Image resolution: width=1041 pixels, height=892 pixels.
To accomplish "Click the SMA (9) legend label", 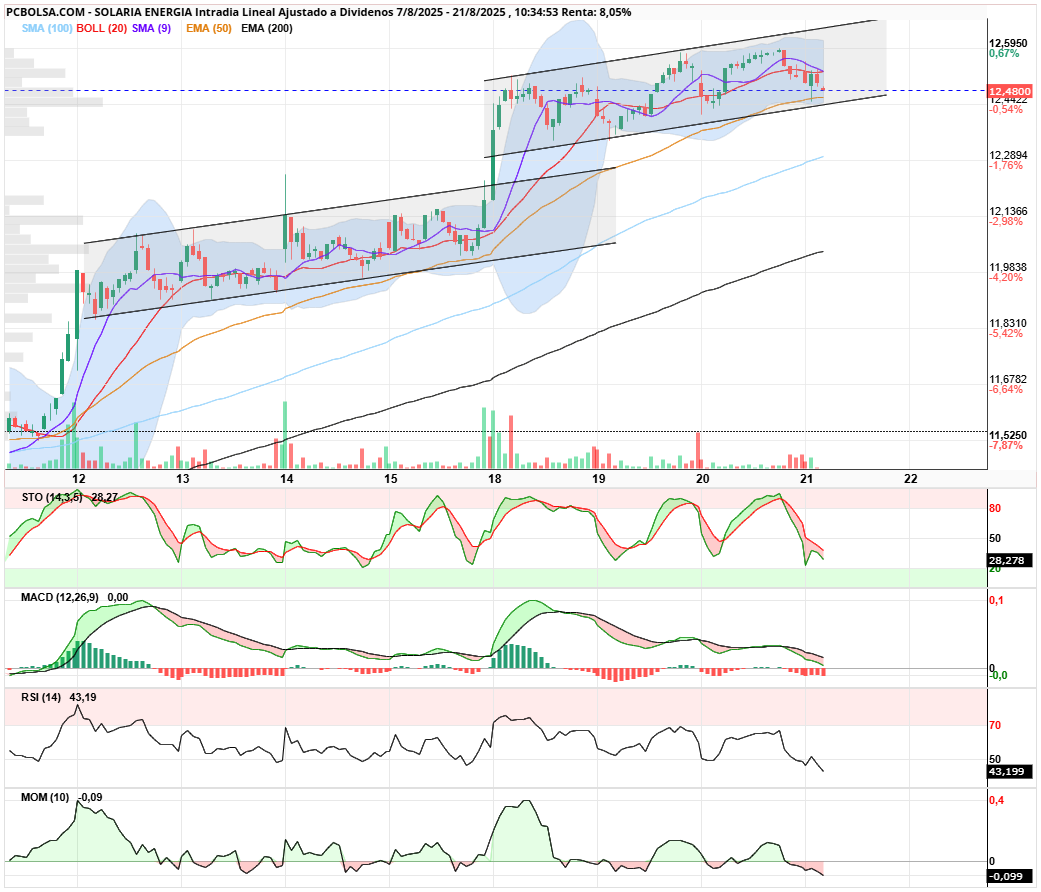I will coord(151,29).
